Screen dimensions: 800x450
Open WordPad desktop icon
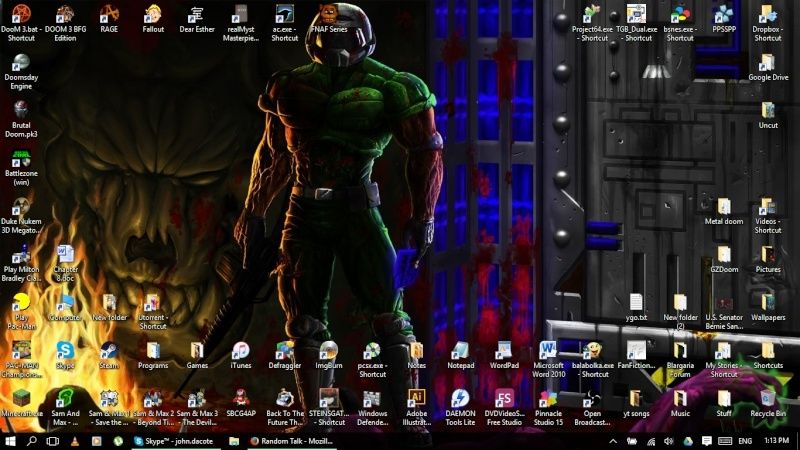pos(504,351)
